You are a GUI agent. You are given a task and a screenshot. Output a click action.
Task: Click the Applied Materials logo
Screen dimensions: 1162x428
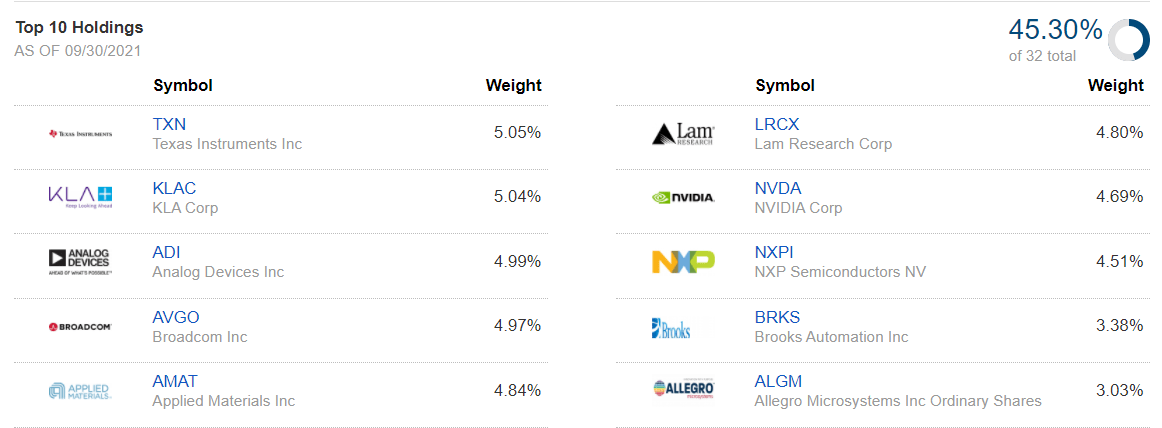click(80, 390)
